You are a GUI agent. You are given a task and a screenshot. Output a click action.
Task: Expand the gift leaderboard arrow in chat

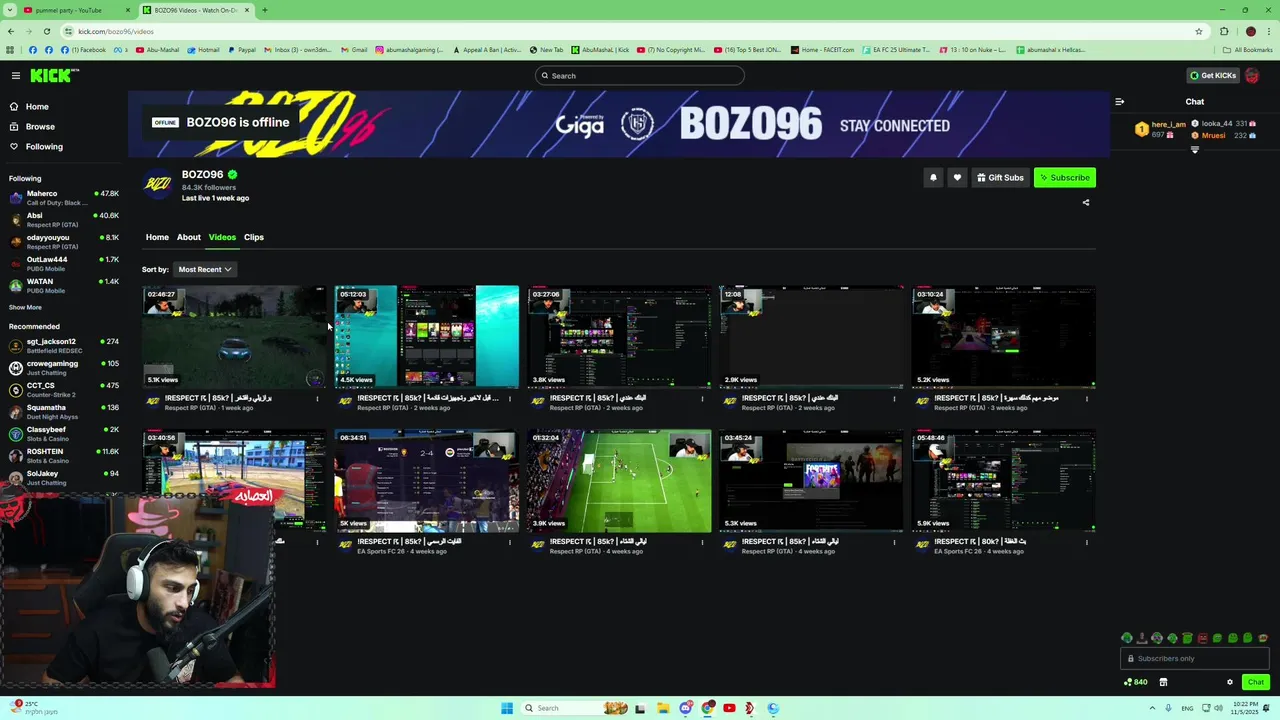tap(1195, 150)
